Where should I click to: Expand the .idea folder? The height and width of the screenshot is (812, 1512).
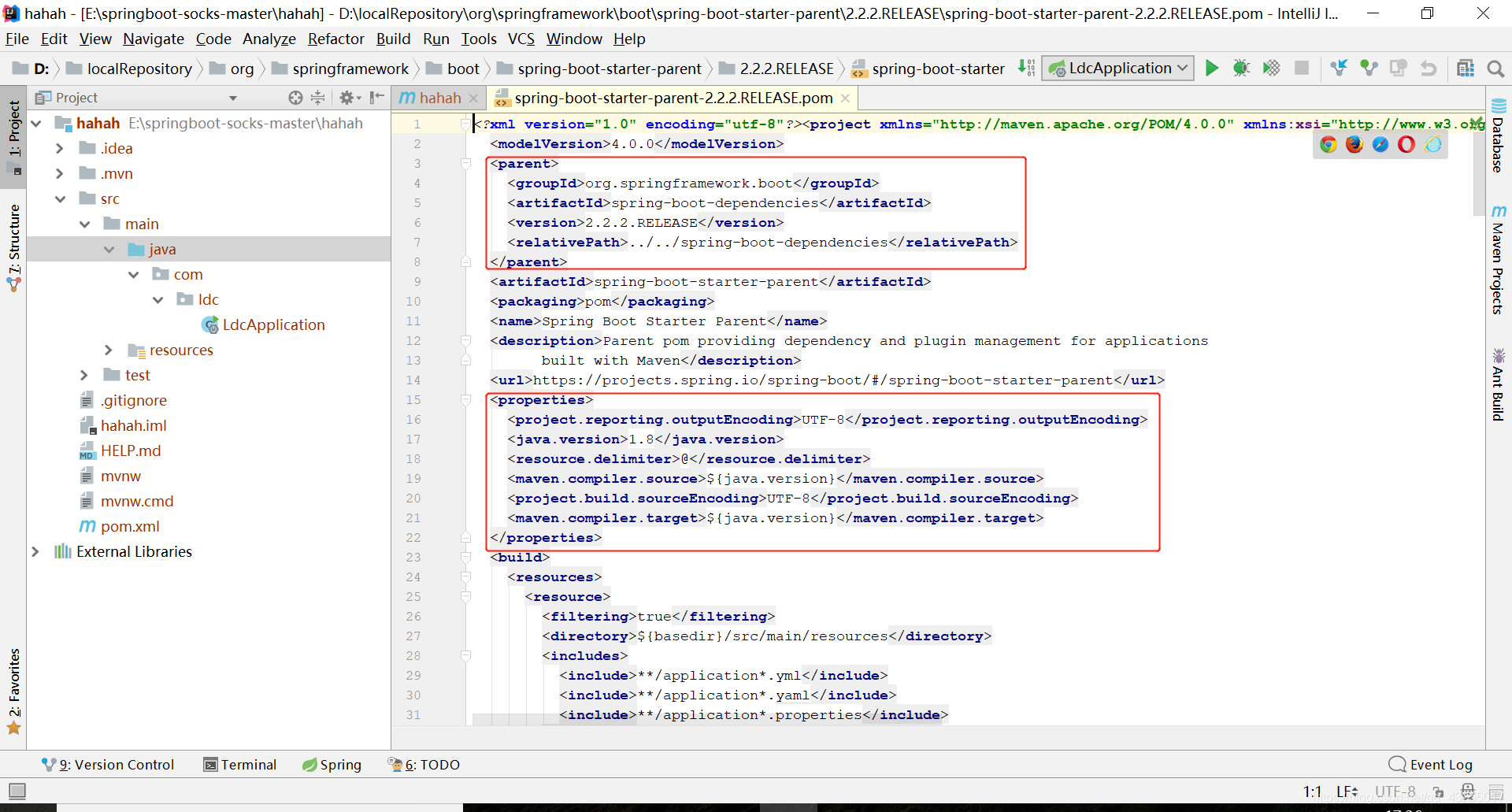coord(60,149)
